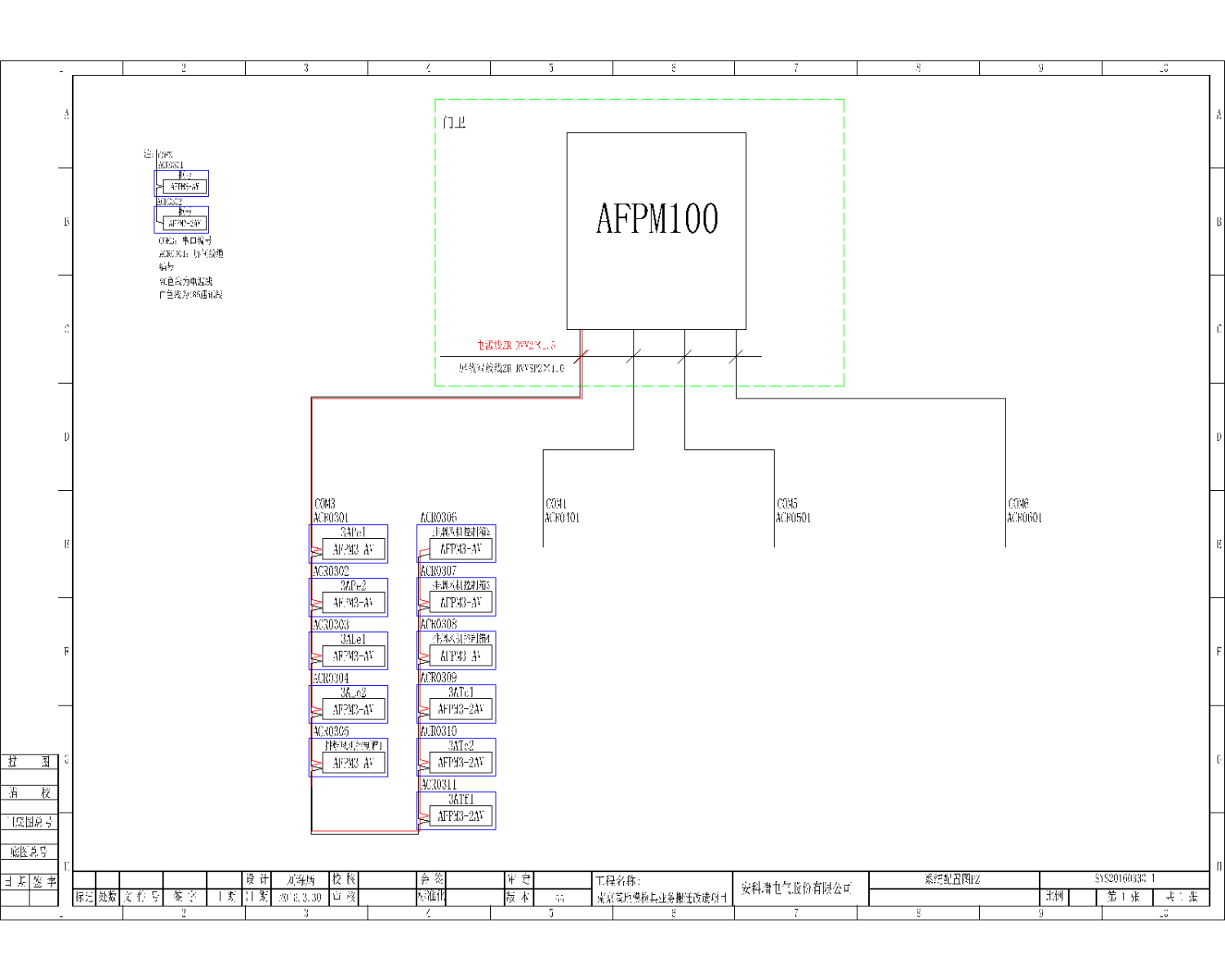
Task: Click the large AFPM100 host block
Action: point(656,231)
